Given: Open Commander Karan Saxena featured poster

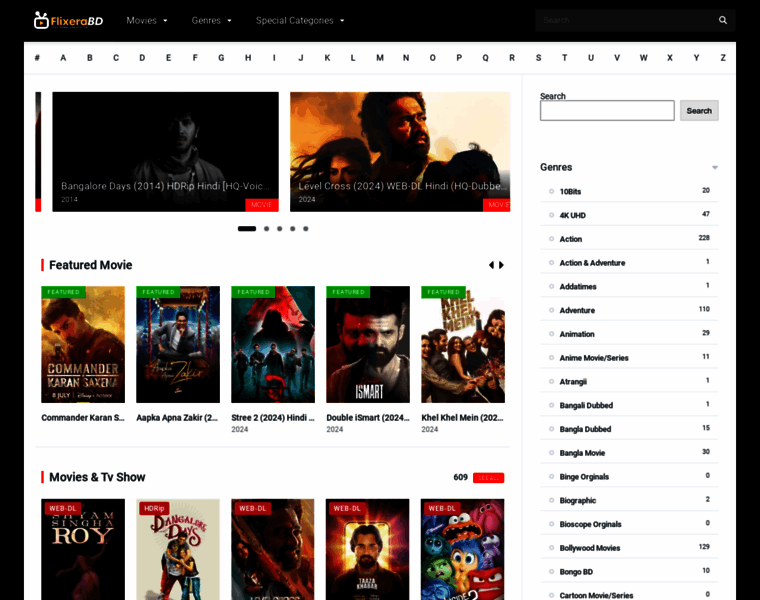Looking at the screenshot, I should [83, 344].
